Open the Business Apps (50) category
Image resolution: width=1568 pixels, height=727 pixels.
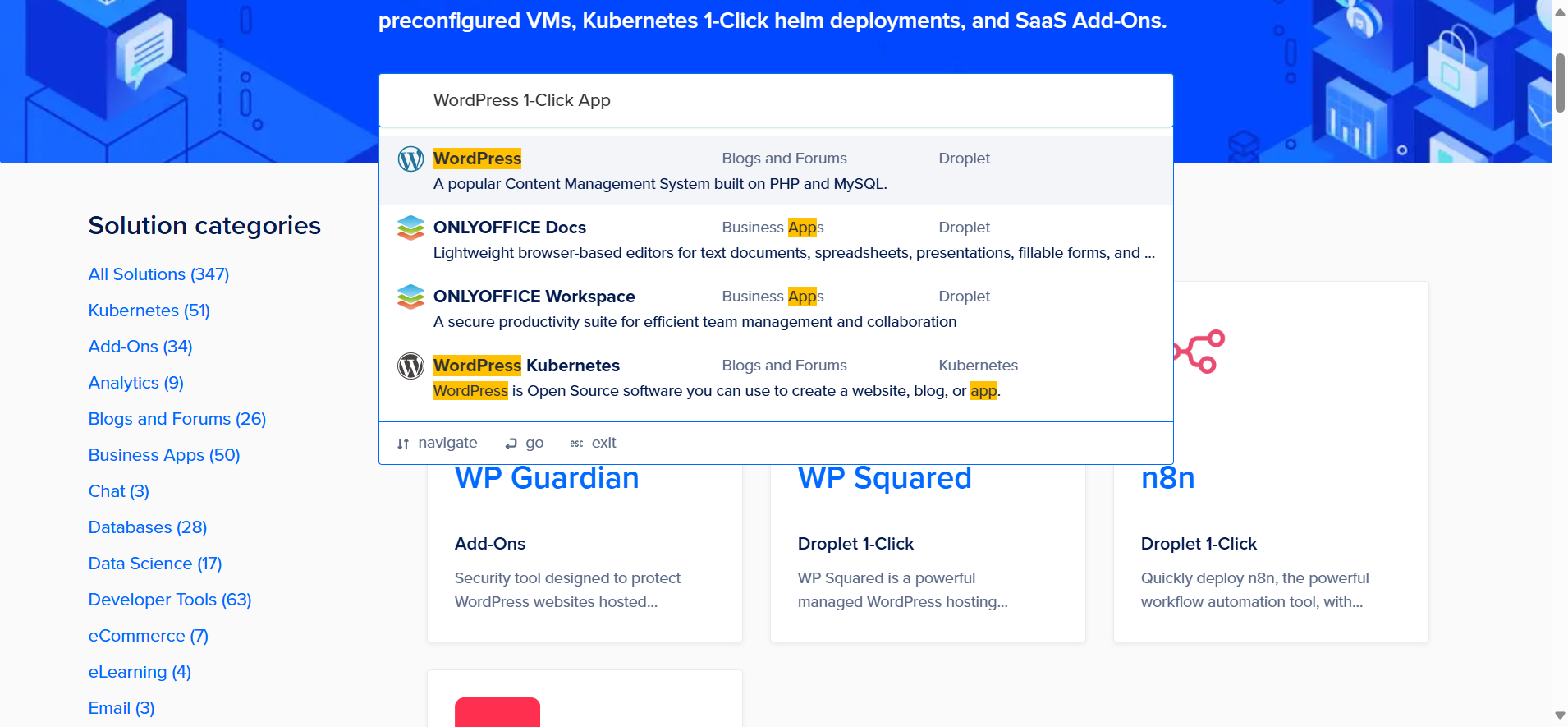[x=164, y=455]
